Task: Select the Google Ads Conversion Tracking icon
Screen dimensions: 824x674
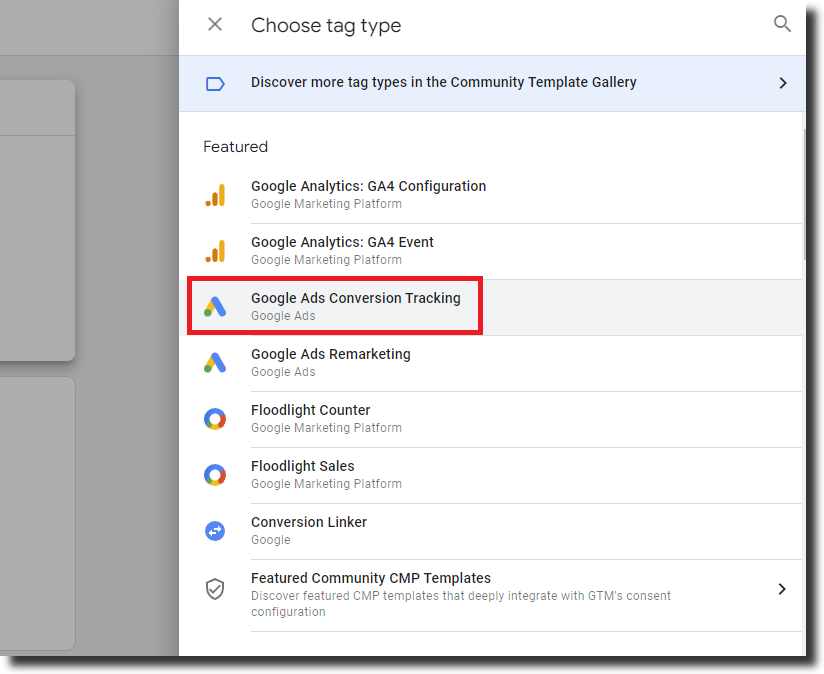Action: click(215, 306)
